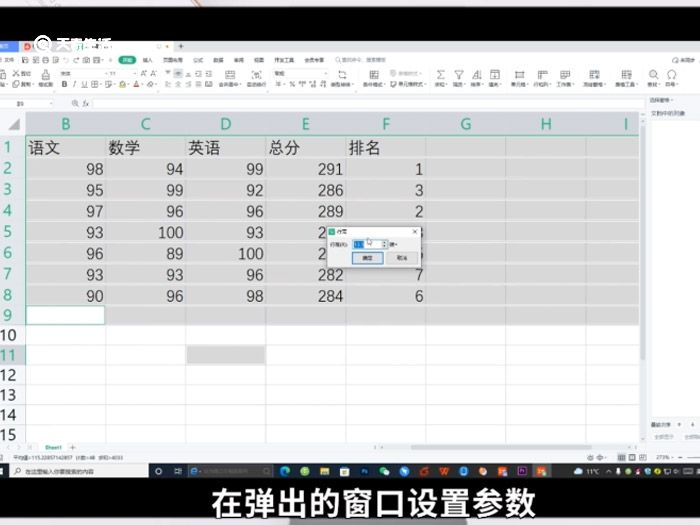The height and width of the screenshot is (525, 700).
Task: Click the Table Tools icon
Action: [626, 75]
